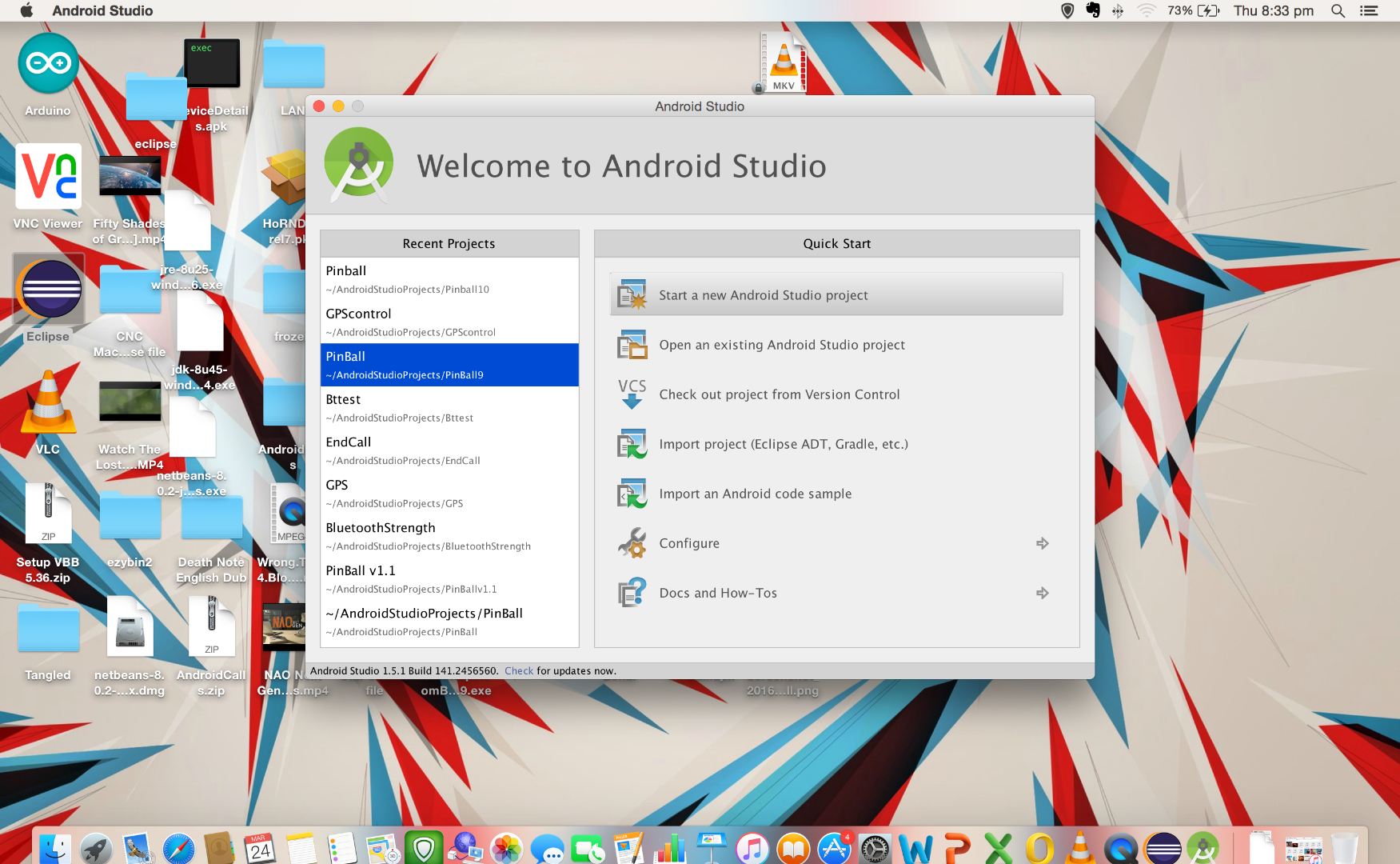Click the Evernote elephant menu bar icon
Viewport: 1400px width, 864px height.
1093,10
